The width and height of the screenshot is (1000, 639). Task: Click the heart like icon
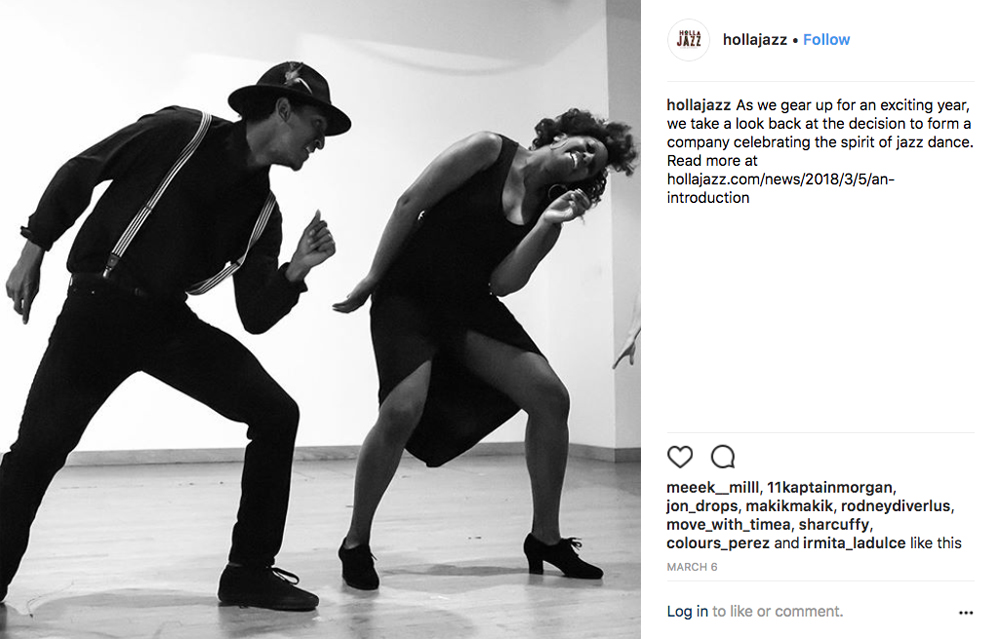click(x=679, y=457)
